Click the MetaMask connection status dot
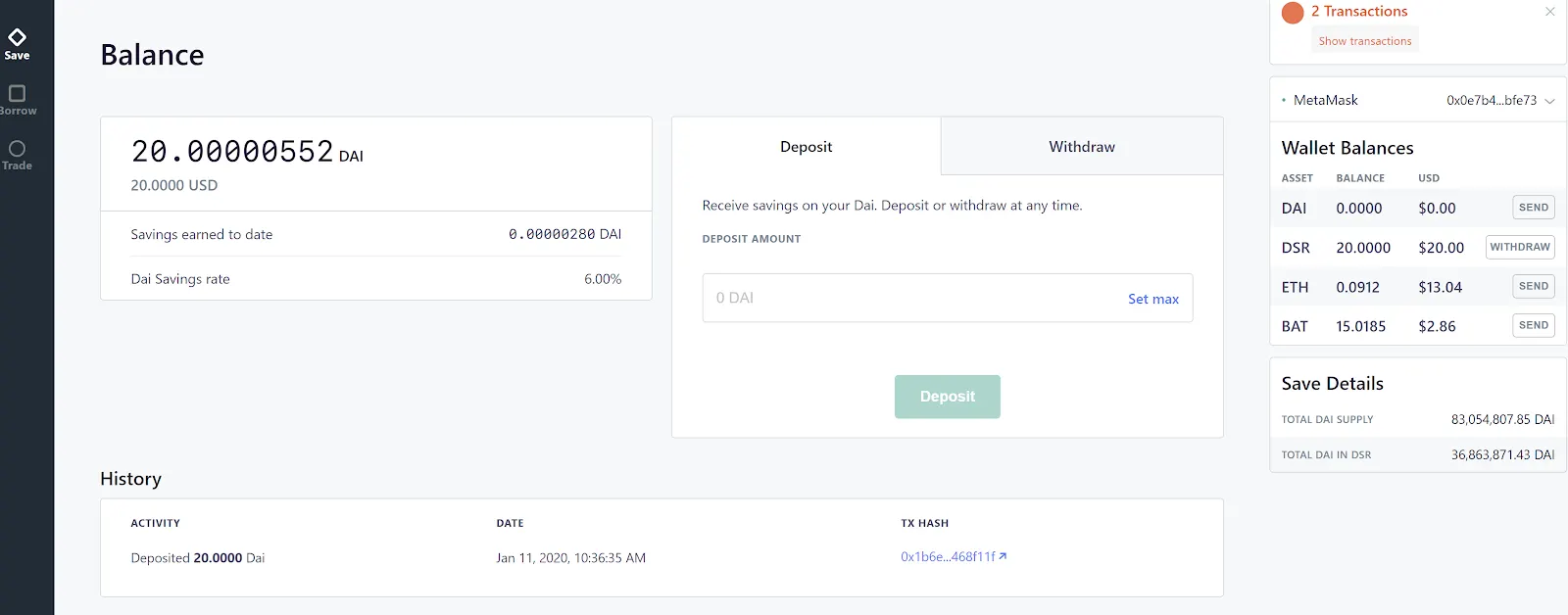This screenshot has width=1568, height=615. coord(1284,100)
